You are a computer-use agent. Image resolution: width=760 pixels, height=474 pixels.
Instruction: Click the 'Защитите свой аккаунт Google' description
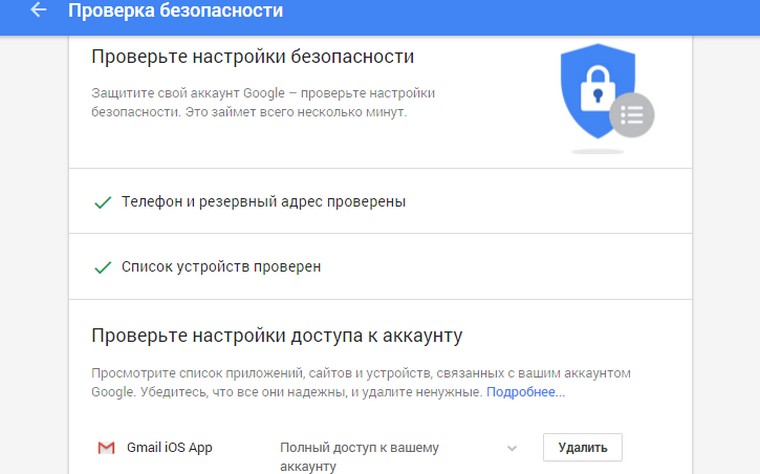tap(263, 103)
